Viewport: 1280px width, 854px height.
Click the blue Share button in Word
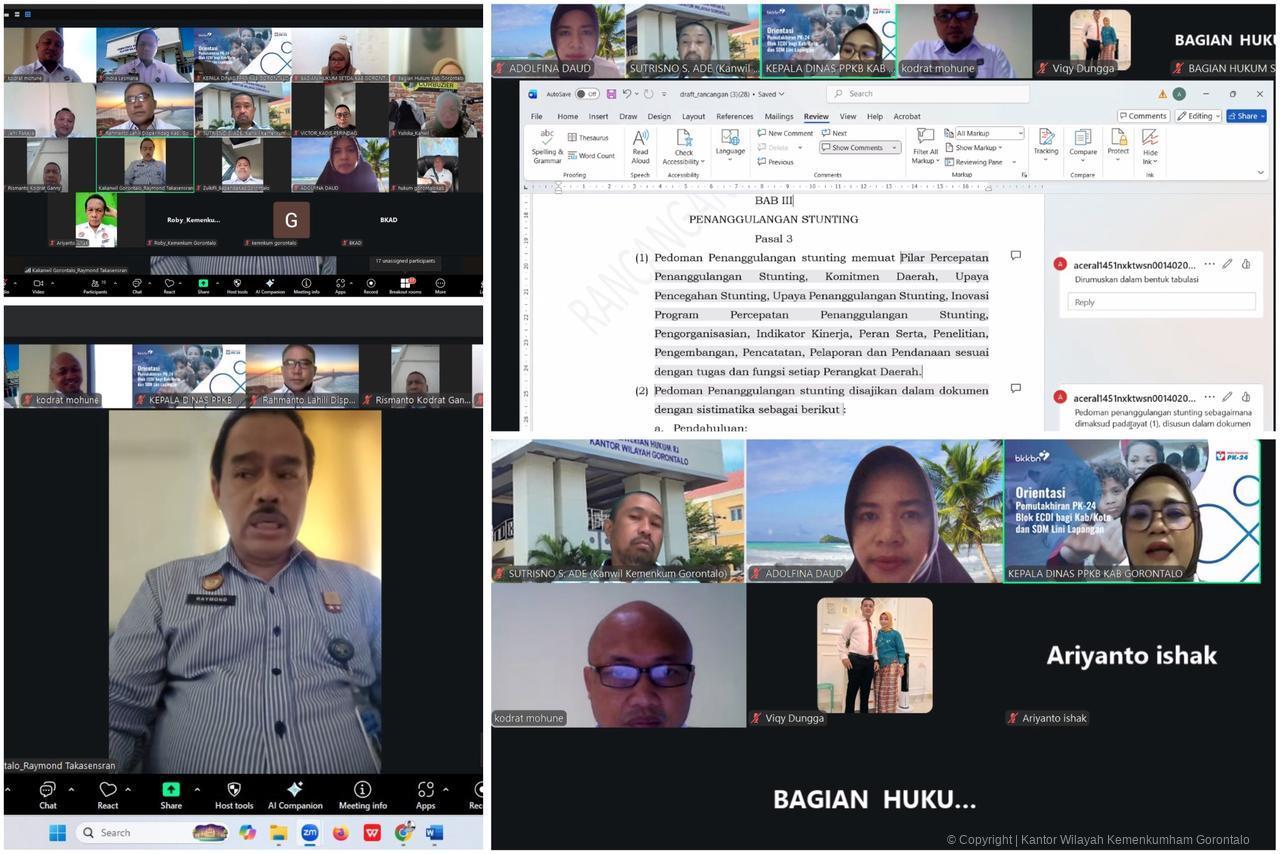[1245, 116]
